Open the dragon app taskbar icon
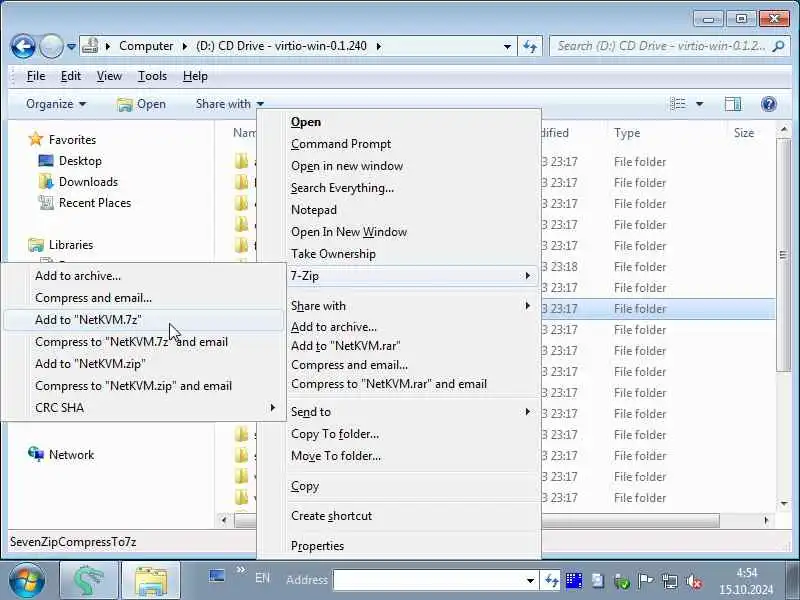The image size is (800, 600). [89, 580]
